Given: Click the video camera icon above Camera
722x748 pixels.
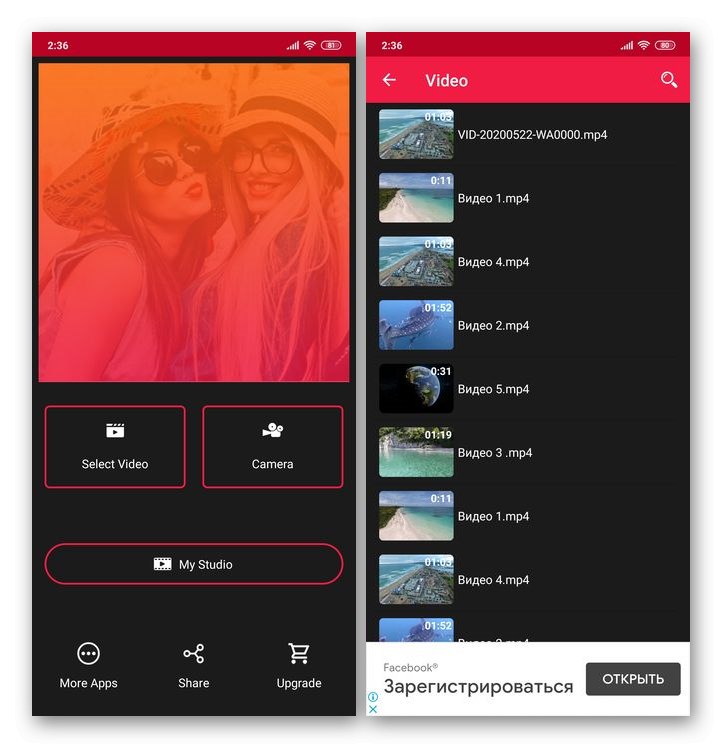Looking at the screenshot, I should (x=272, y=430).
